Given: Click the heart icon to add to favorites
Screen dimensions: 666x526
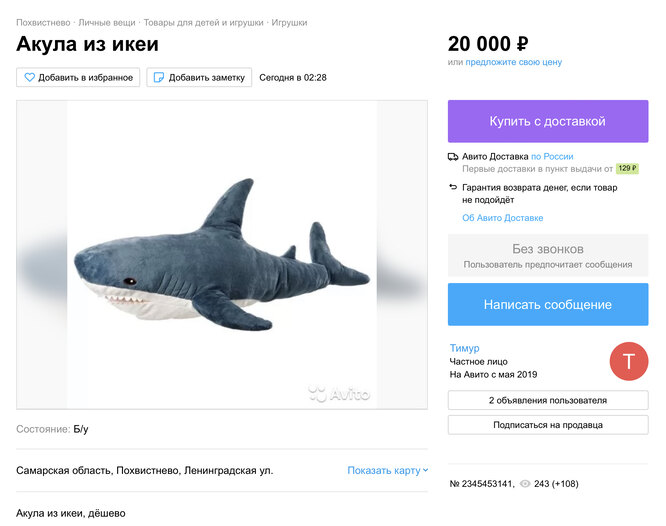Looking at the screenshot, I should click(29, 77).
